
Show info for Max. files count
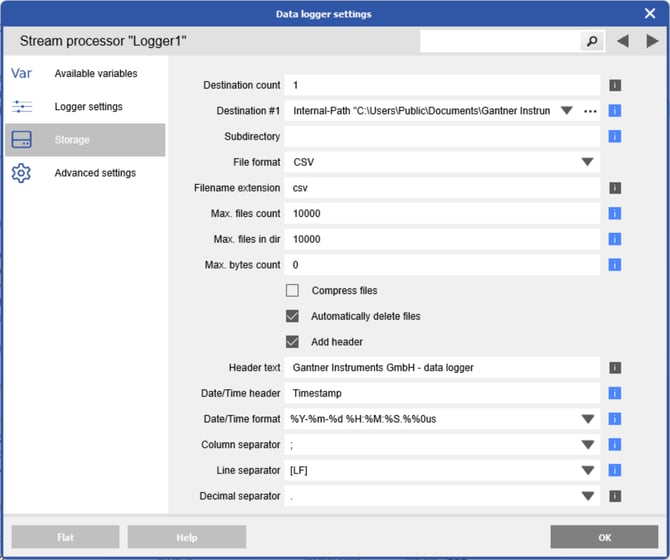tap(615, 214)
